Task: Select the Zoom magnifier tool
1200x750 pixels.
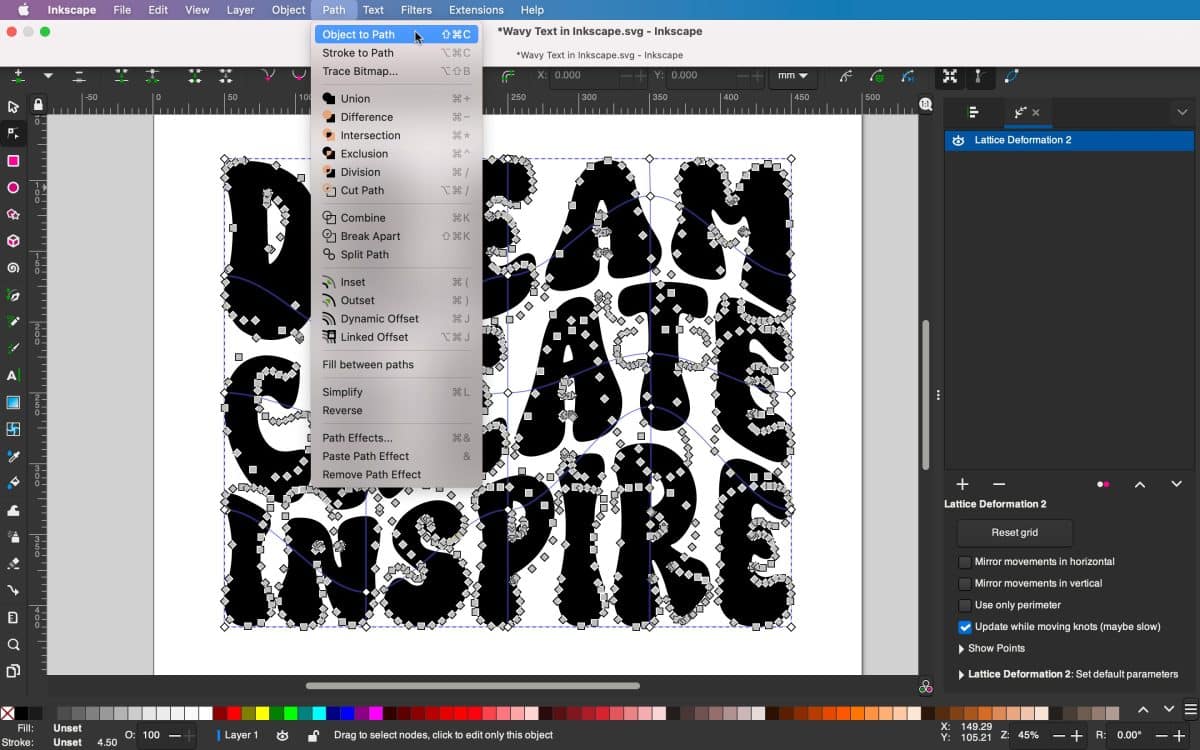Action: click(13, 645)
